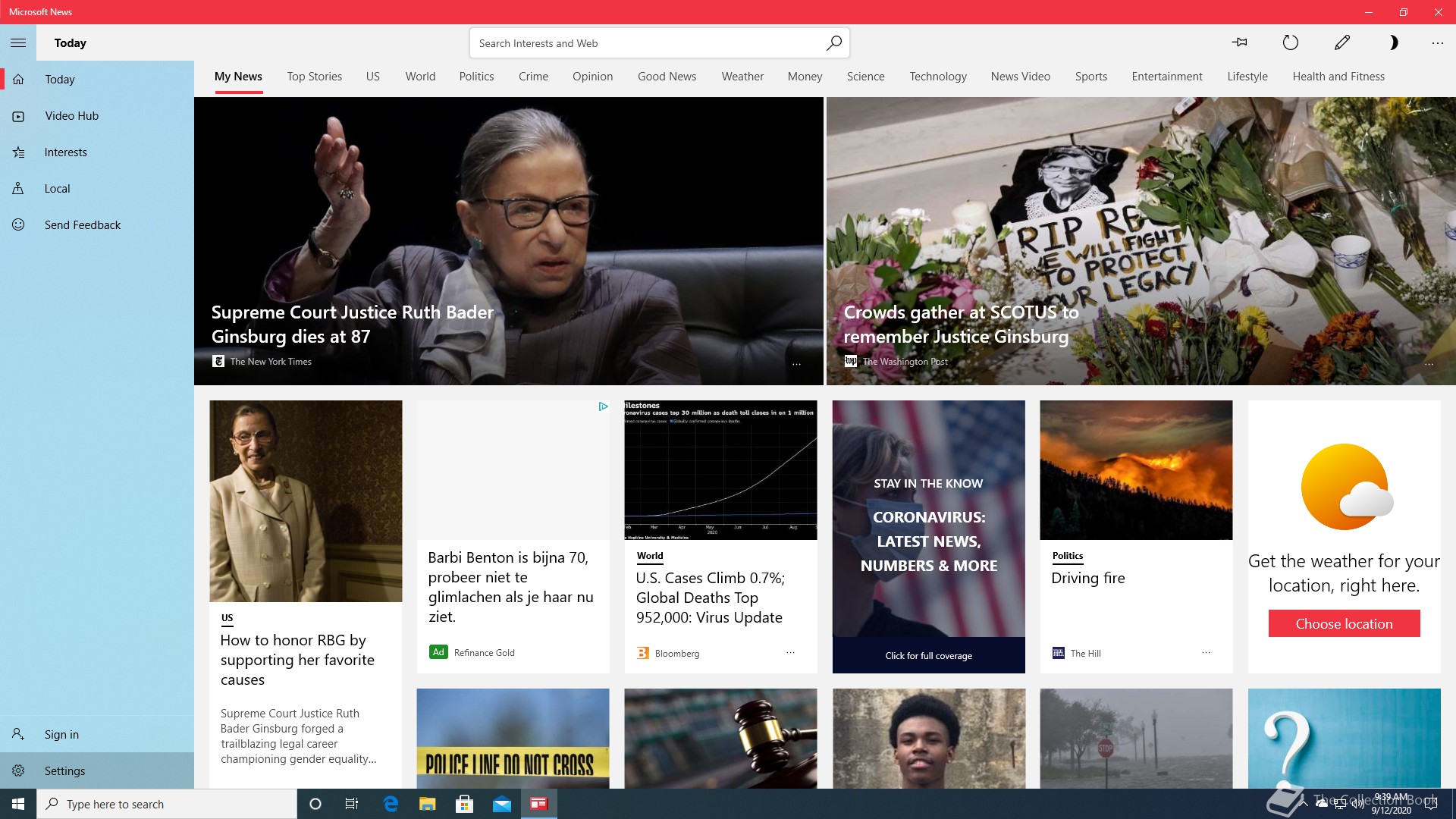Open Settings in the sidebar
Image resolution: width=1456 pixels, height=819 pixels.
click(97, 770)
